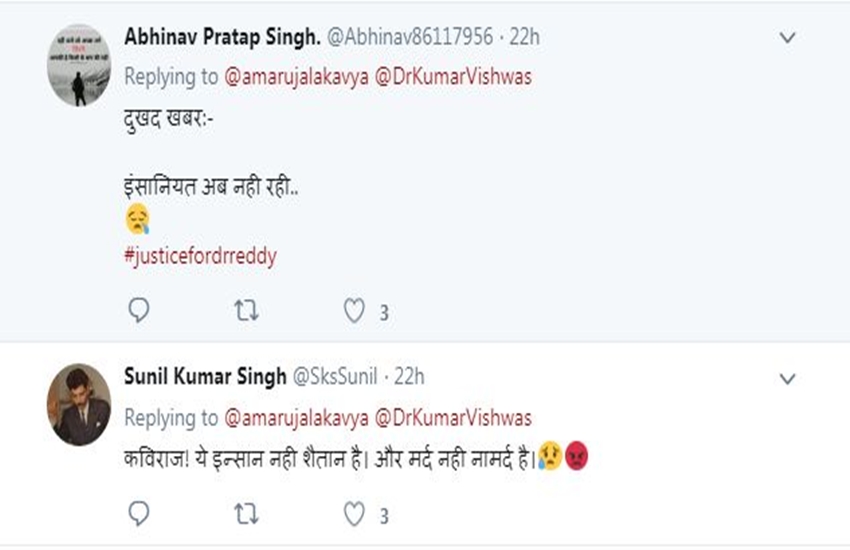Visit the @SksSunil handle
Viewport: 850px width, 550px height.
(x=333, y=377)
